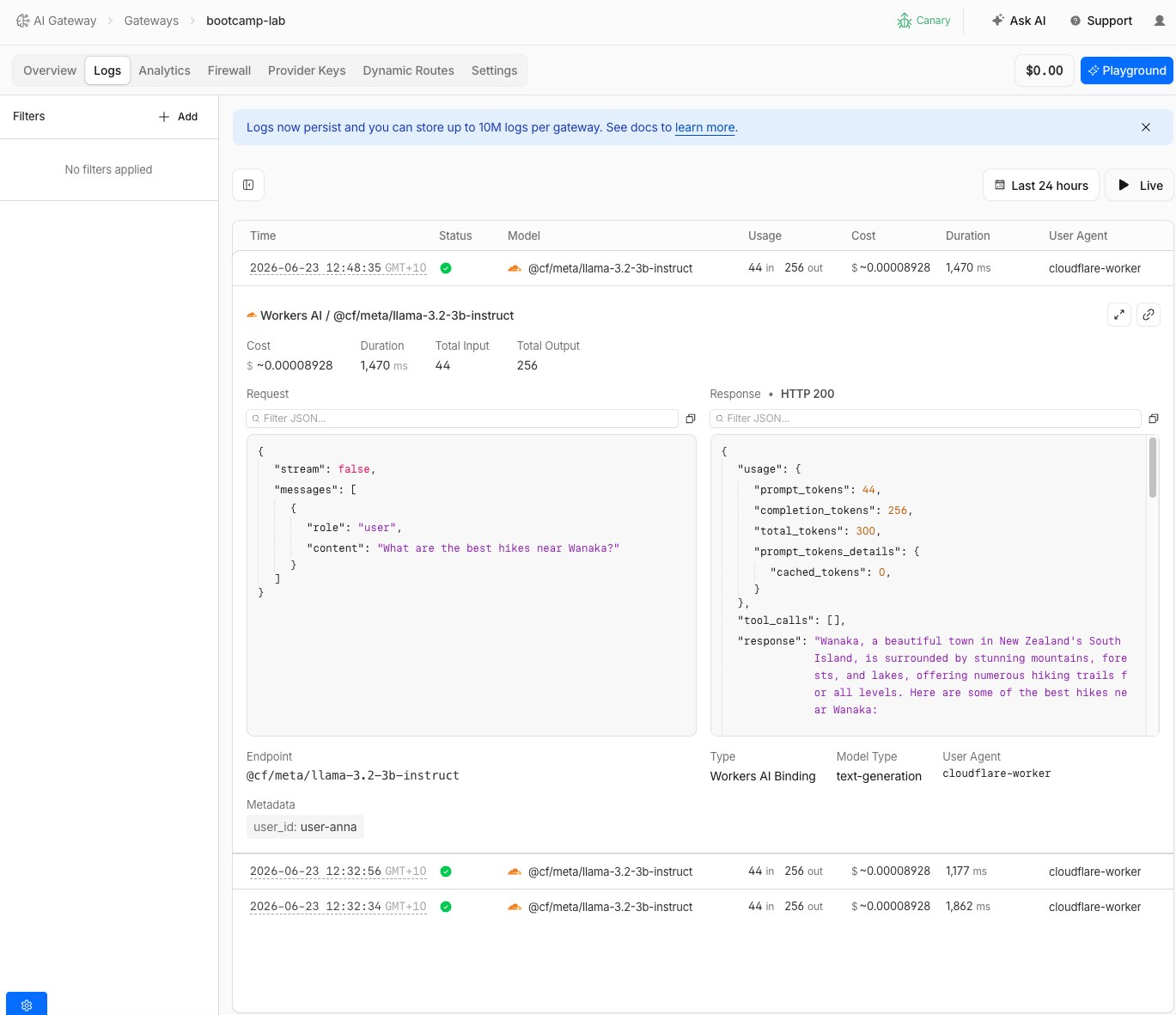Click the No filters applied text
The width and height of the screenshot is (1176, 1015).
tap(108, 169)
